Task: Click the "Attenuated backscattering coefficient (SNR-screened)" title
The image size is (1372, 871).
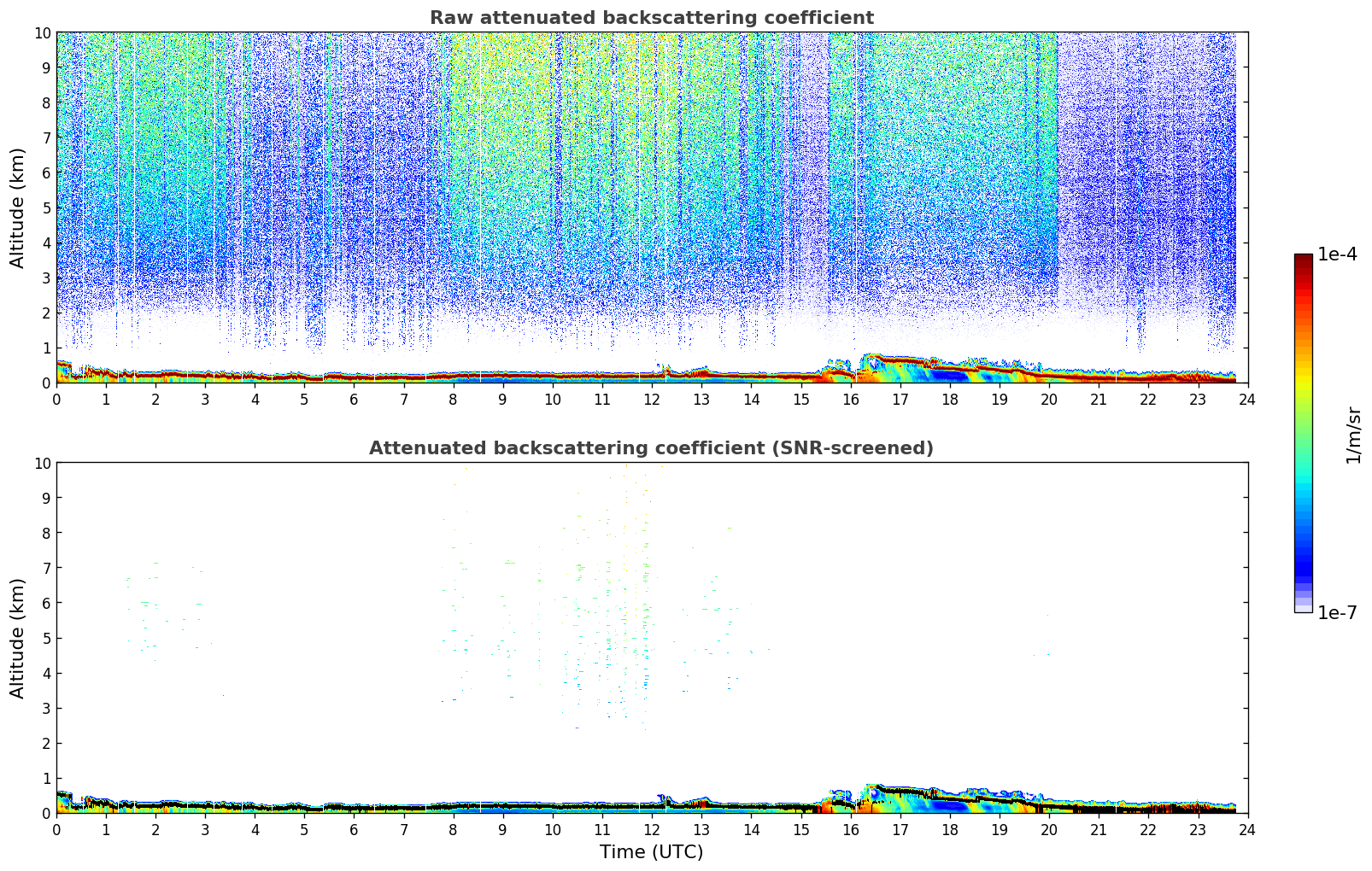Action: tap(651, 448)
